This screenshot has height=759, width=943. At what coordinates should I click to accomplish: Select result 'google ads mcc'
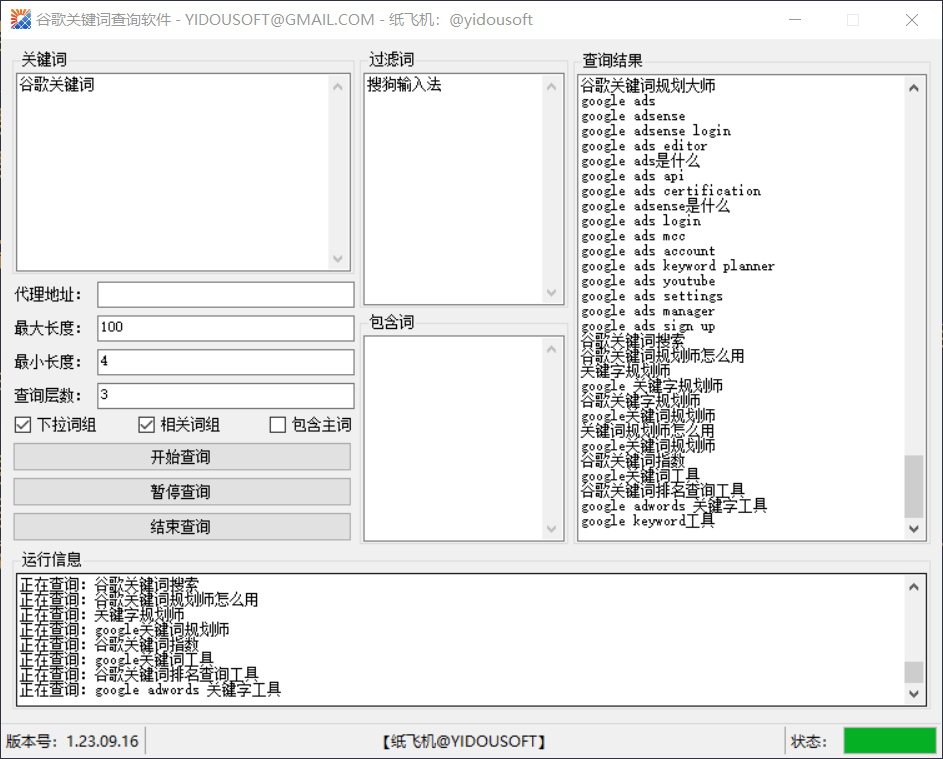coord(633,236)
